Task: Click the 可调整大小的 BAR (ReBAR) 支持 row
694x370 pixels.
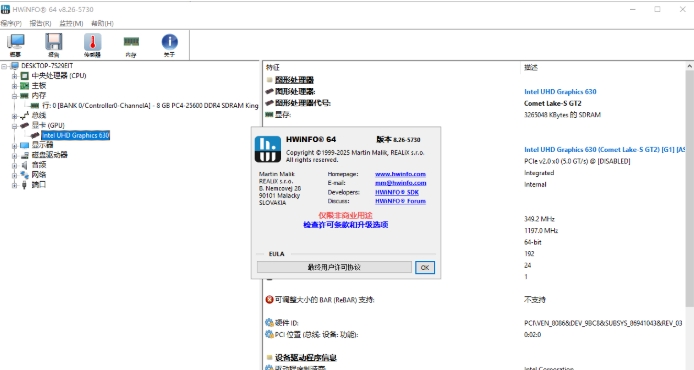Action: [x=324, y=300]
